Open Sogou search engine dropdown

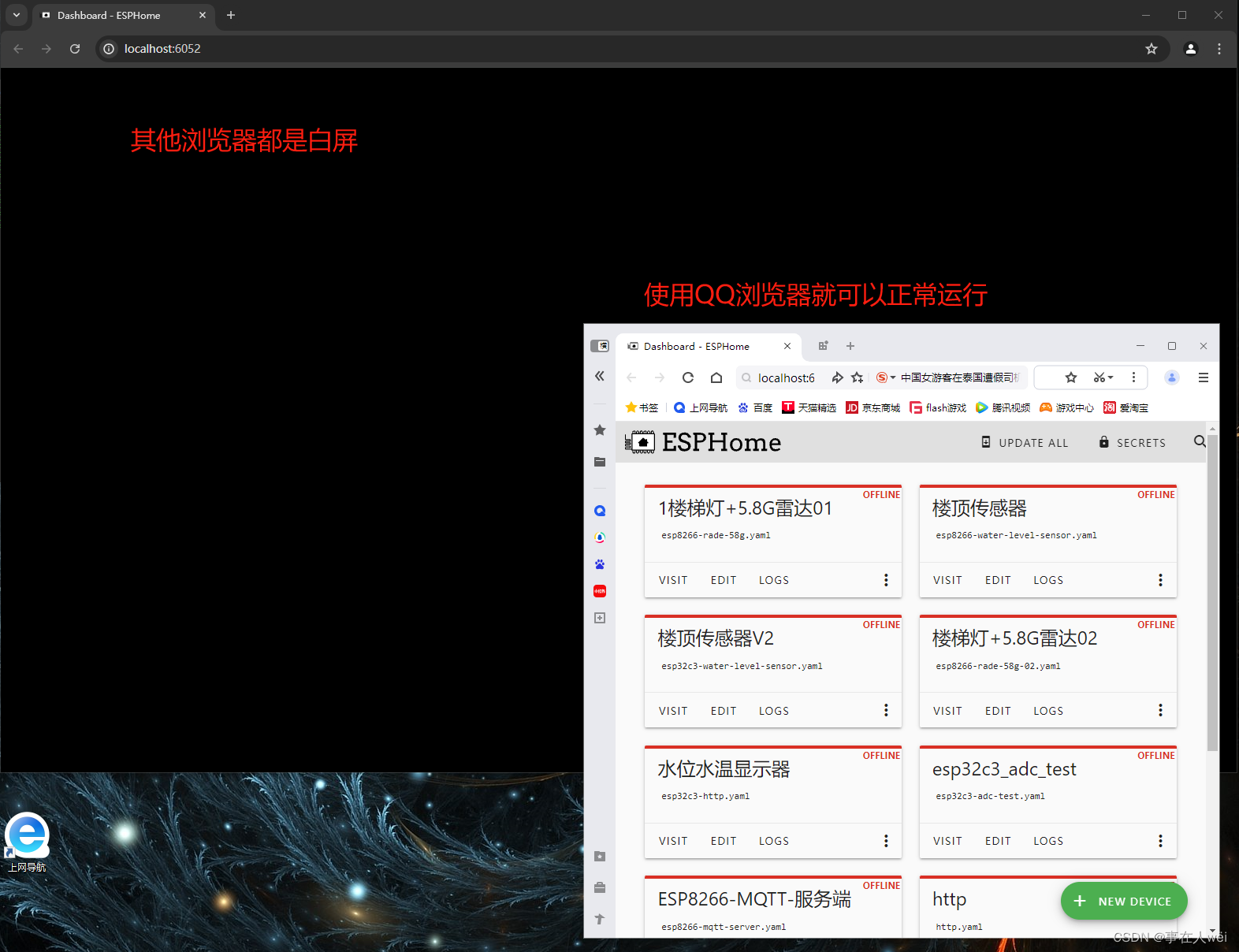pos(886,377)
